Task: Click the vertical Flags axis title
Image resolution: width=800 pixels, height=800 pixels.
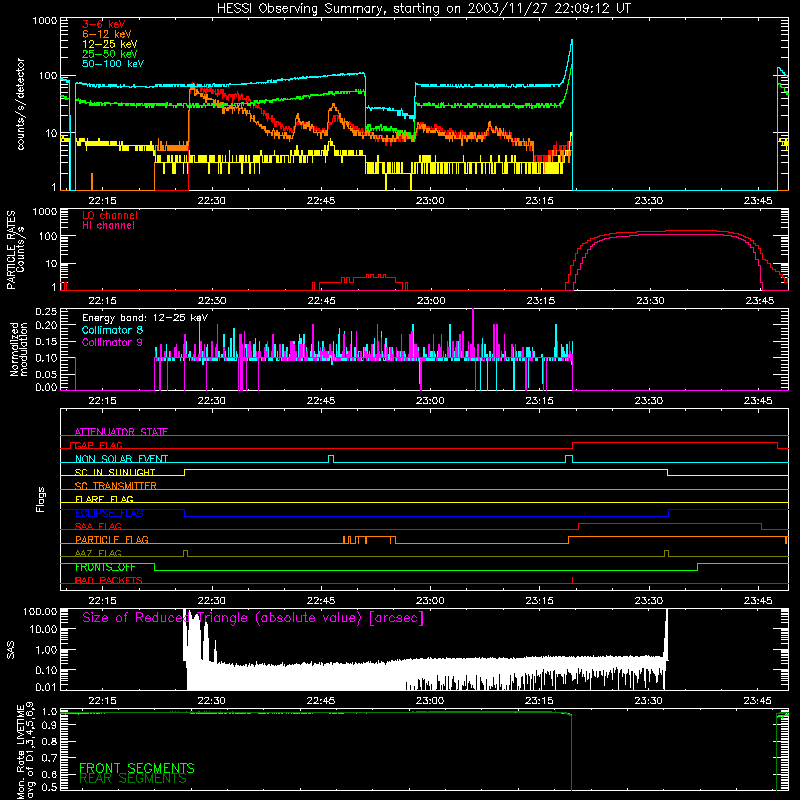Action: coord(40,499)
